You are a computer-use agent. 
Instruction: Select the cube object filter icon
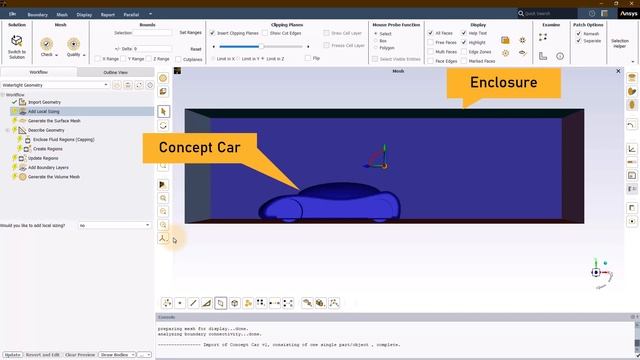(x=235, y=303)
